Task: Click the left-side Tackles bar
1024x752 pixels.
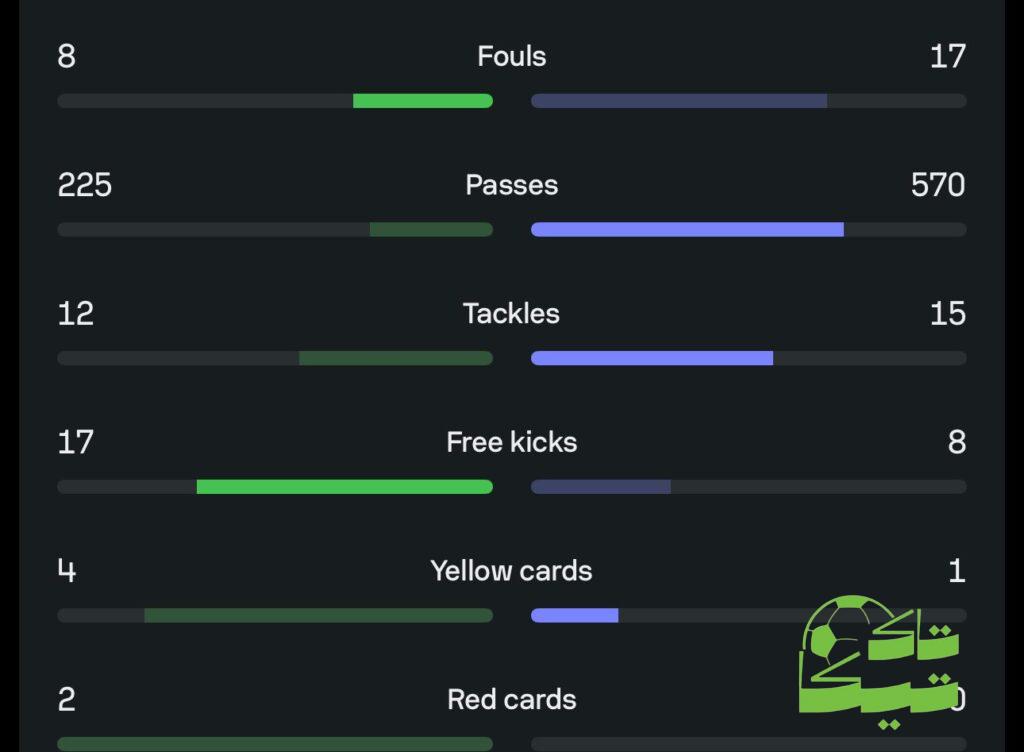Action: [x=395, y=358]
